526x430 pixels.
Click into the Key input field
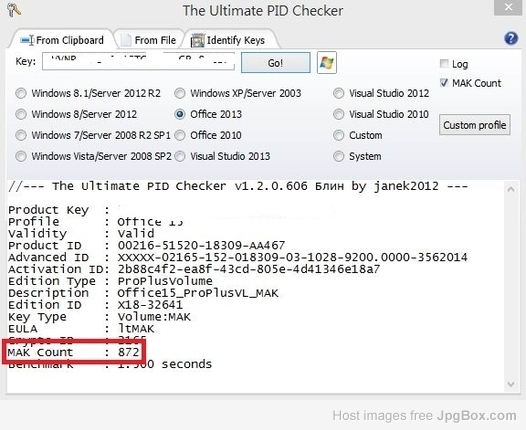click(x=138, y=62)
